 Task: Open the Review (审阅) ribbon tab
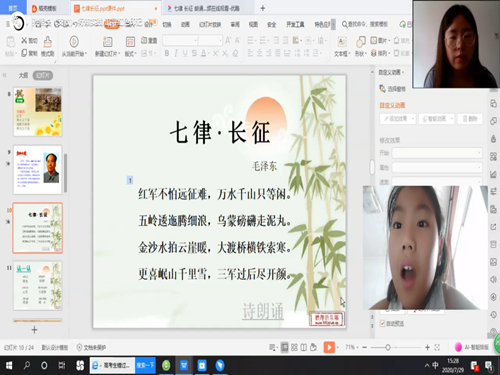pyautogui.click(x=235, y=24)
